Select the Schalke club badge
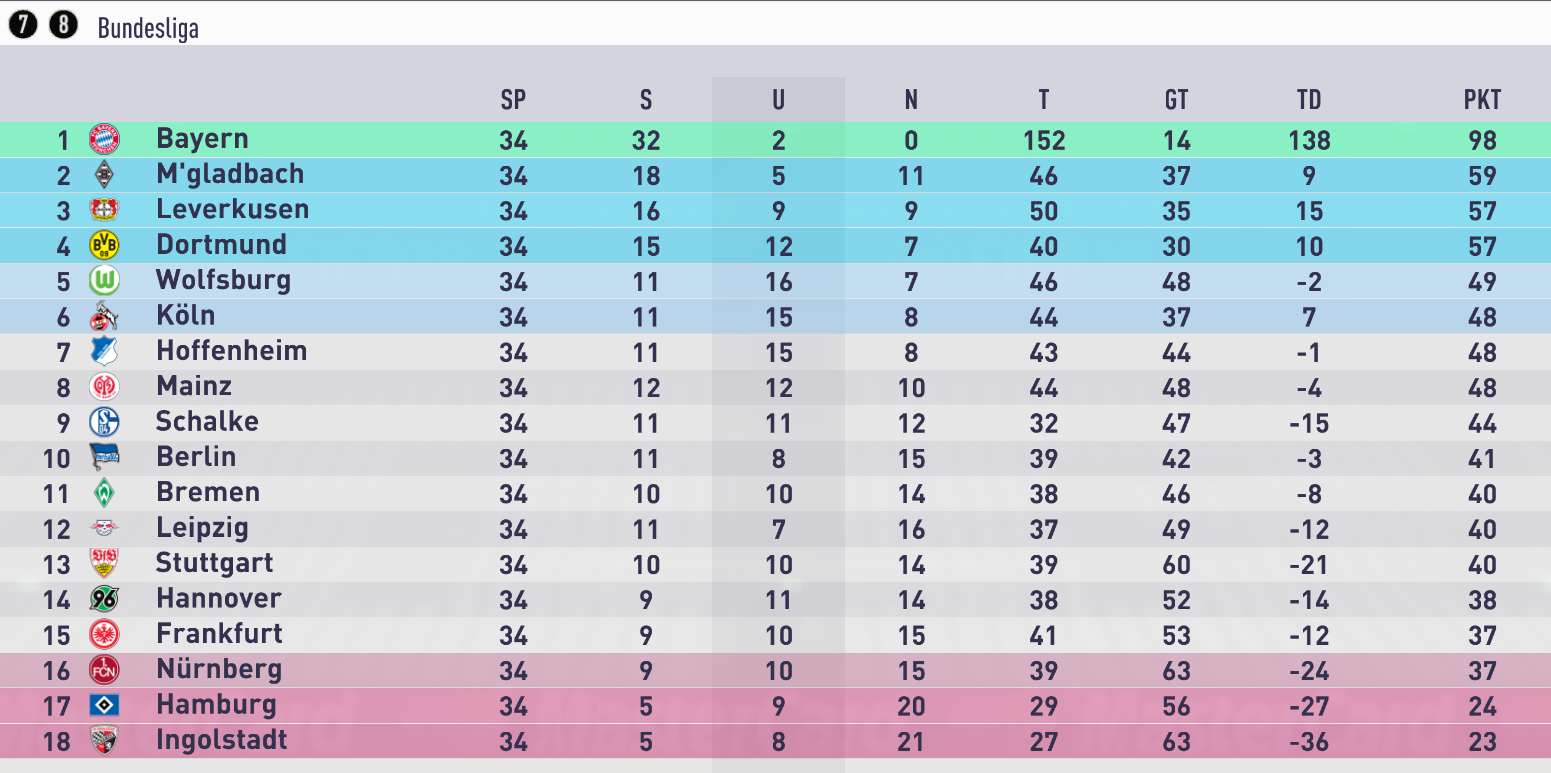 coord(104,422)
